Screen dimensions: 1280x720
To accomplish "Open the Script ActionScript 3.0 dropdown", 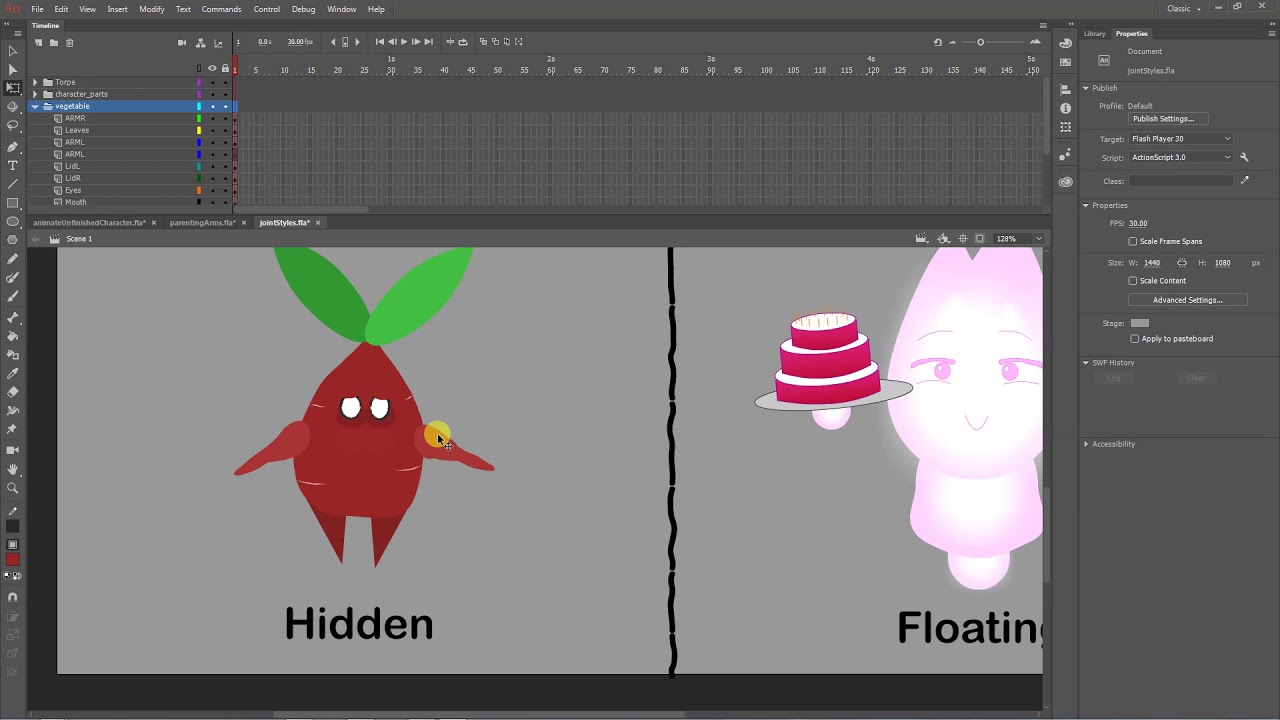I will (1180, 157).
